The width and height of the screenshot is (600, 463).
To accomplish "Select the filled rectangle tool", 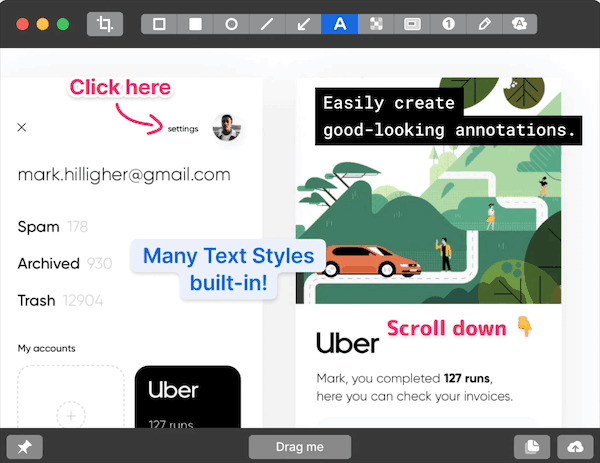I will click(195, 24).
